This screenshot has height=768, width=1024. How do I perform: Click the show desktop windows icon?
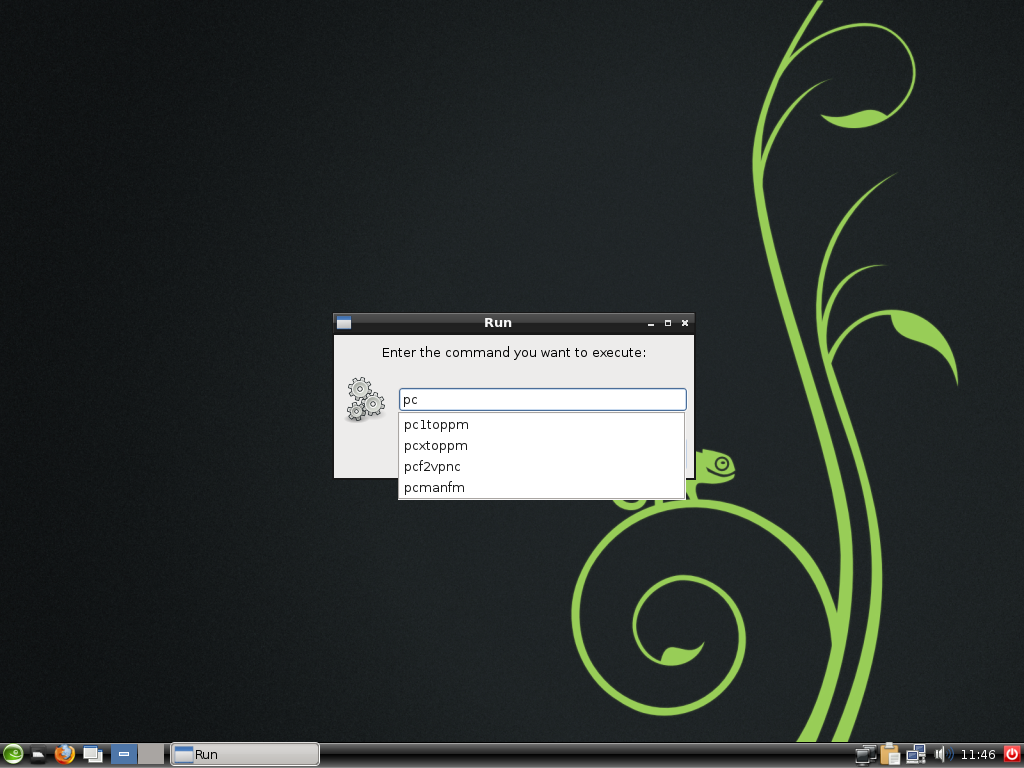pos(93,754)
